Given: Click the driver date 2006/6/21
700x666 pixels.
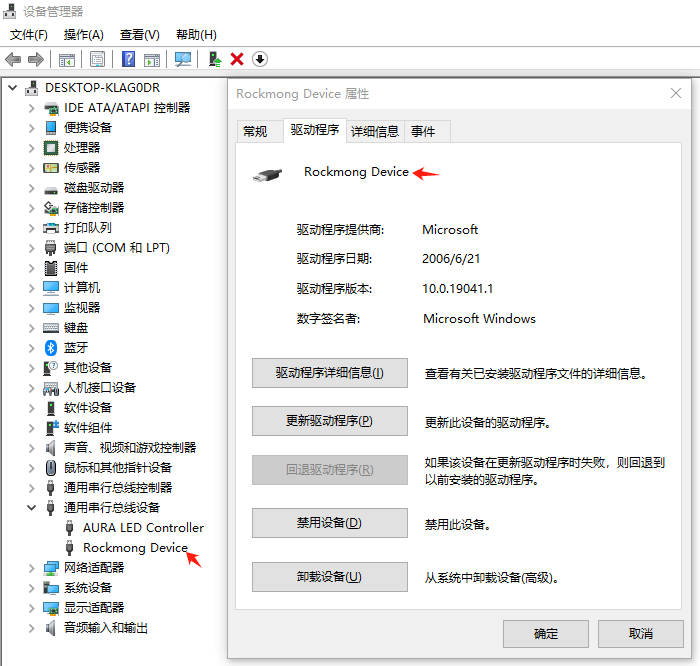Looking at the screenshot, I should point(451,259).
